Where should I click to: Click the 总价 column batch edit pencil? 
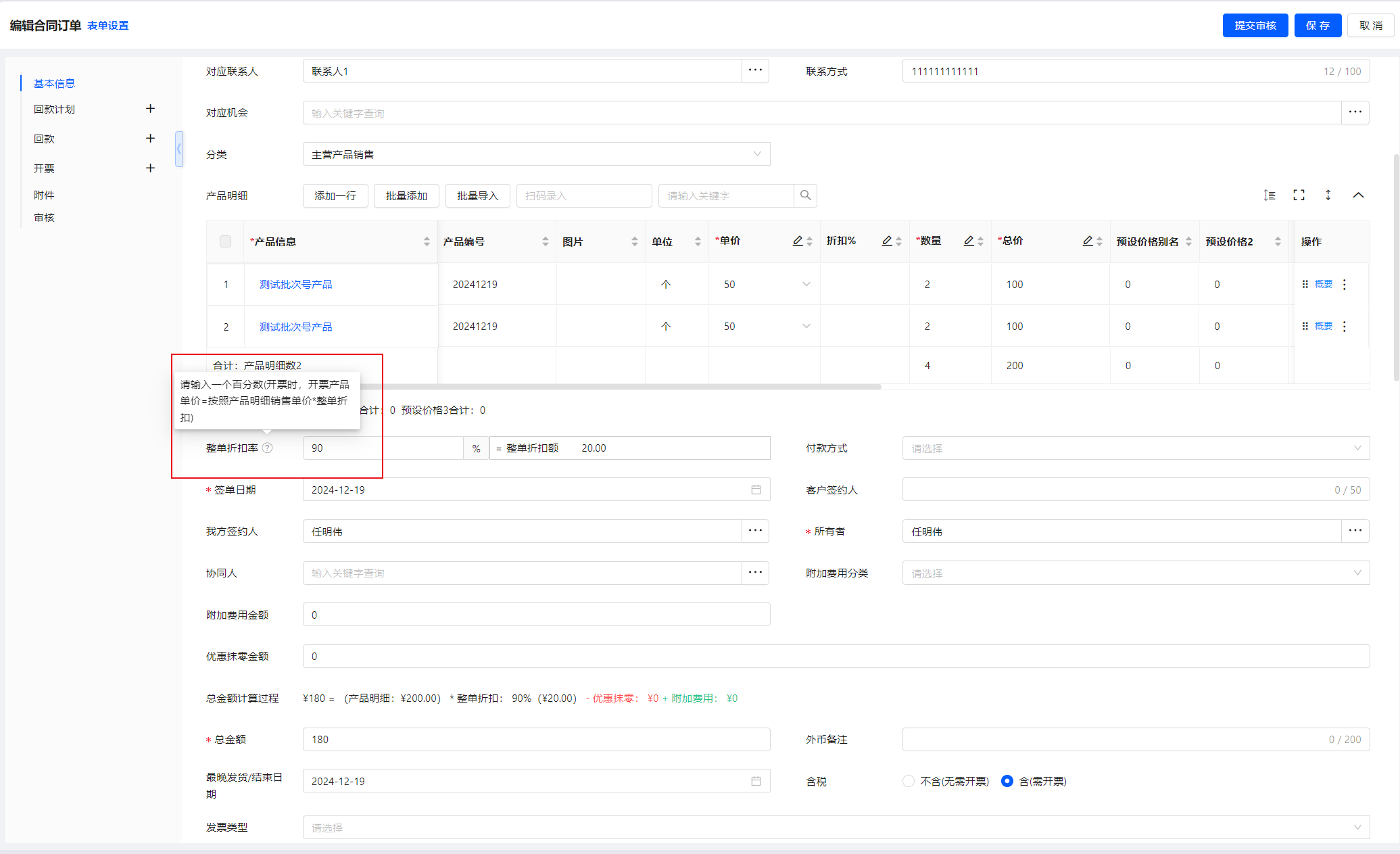(1088, 241)
